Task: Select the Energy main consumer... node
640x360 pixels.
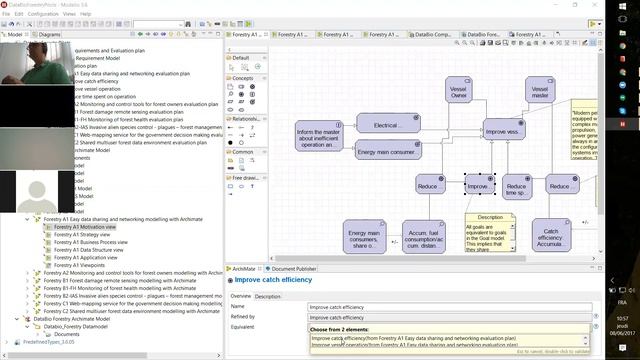Action: (388, 149)
